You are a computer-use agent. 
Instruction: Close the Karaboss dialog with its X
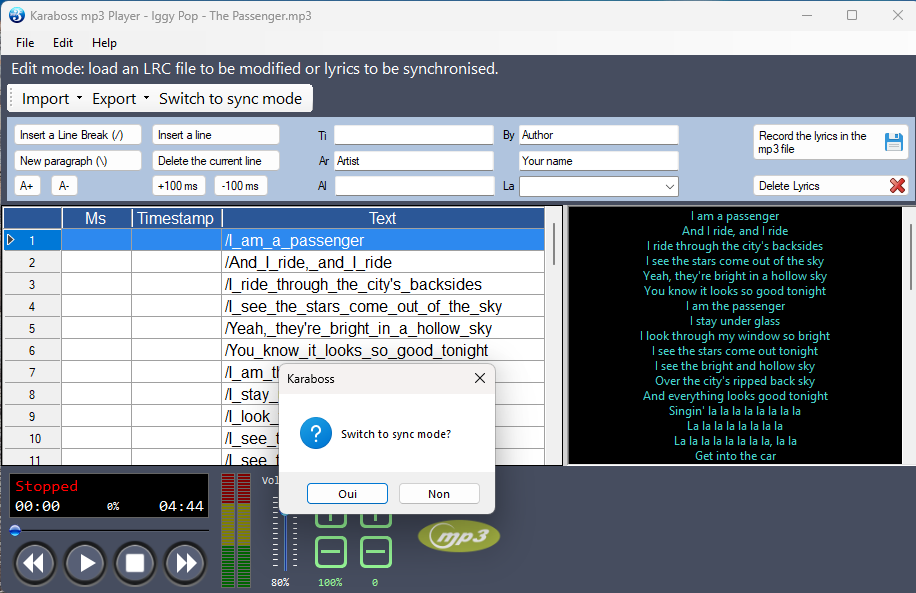(480, 378)
